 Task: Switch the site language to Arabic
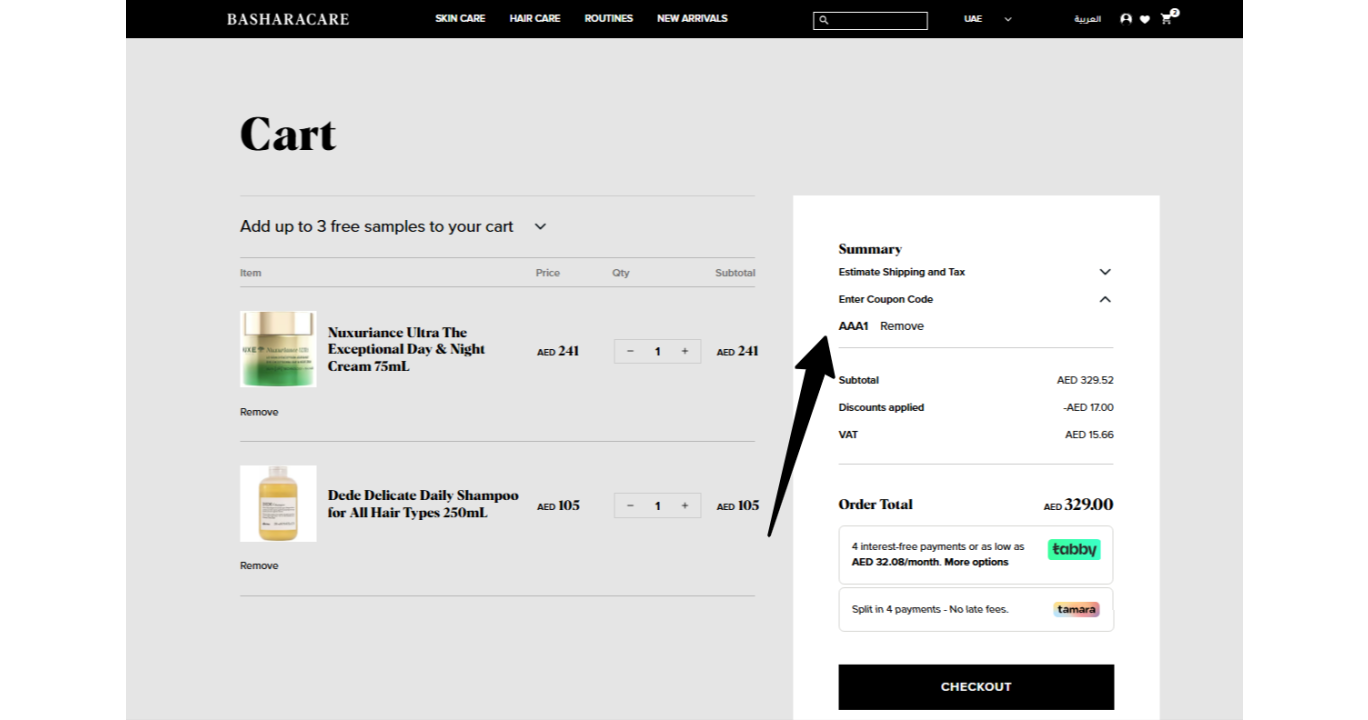click(1088, 19)
